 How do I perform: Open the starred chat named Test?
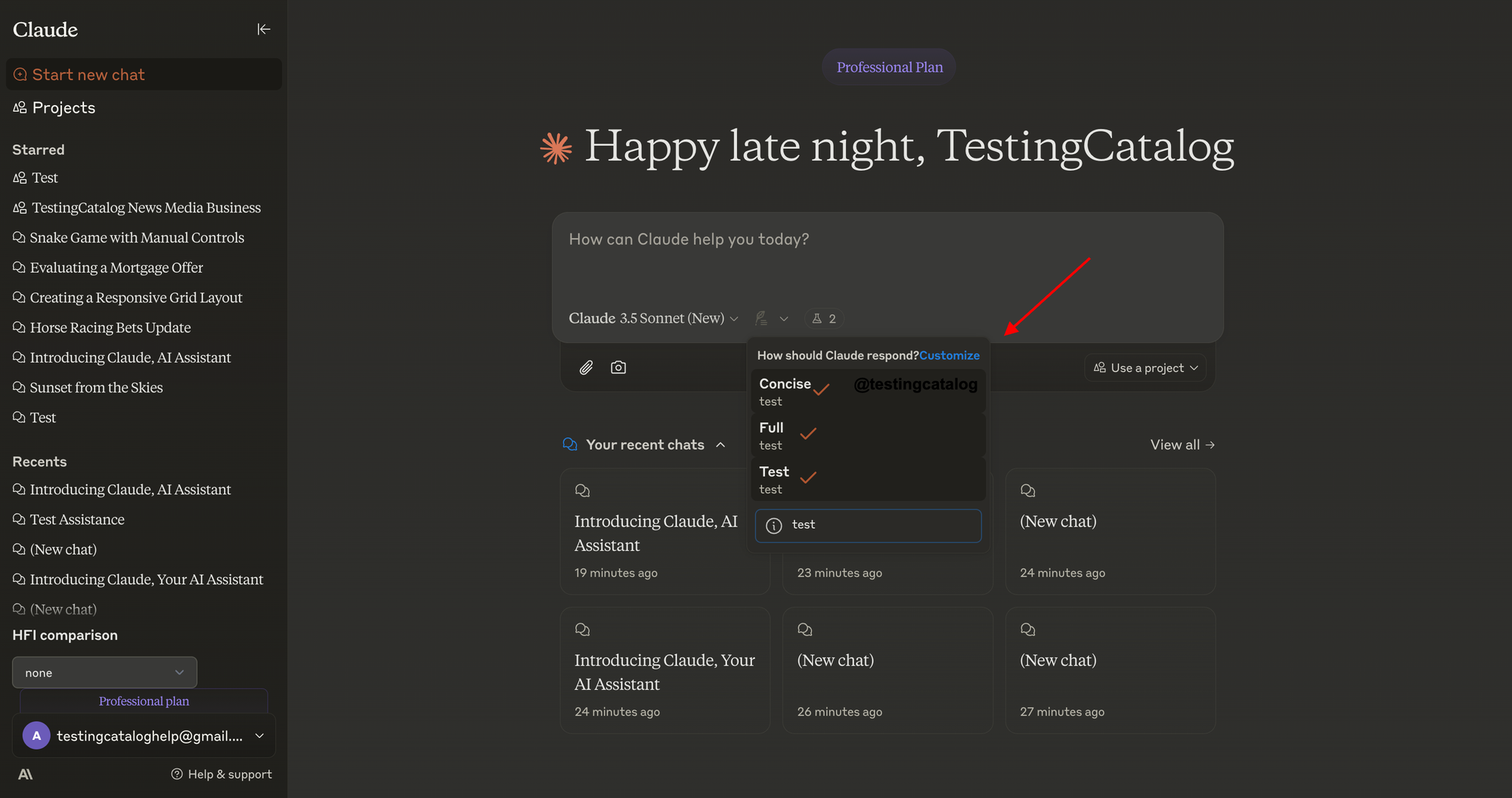[x=35, y=417]
